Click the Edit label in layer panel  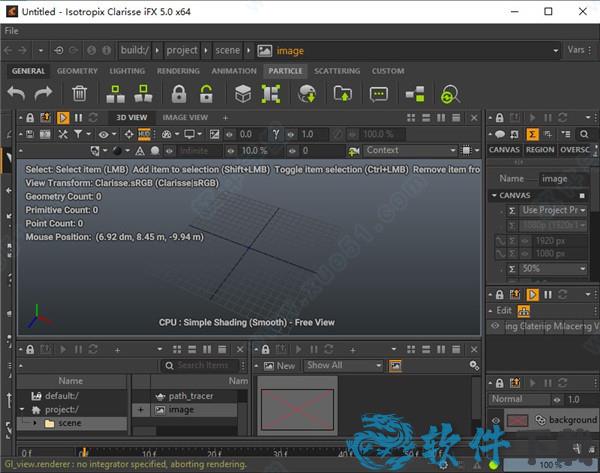504,310
